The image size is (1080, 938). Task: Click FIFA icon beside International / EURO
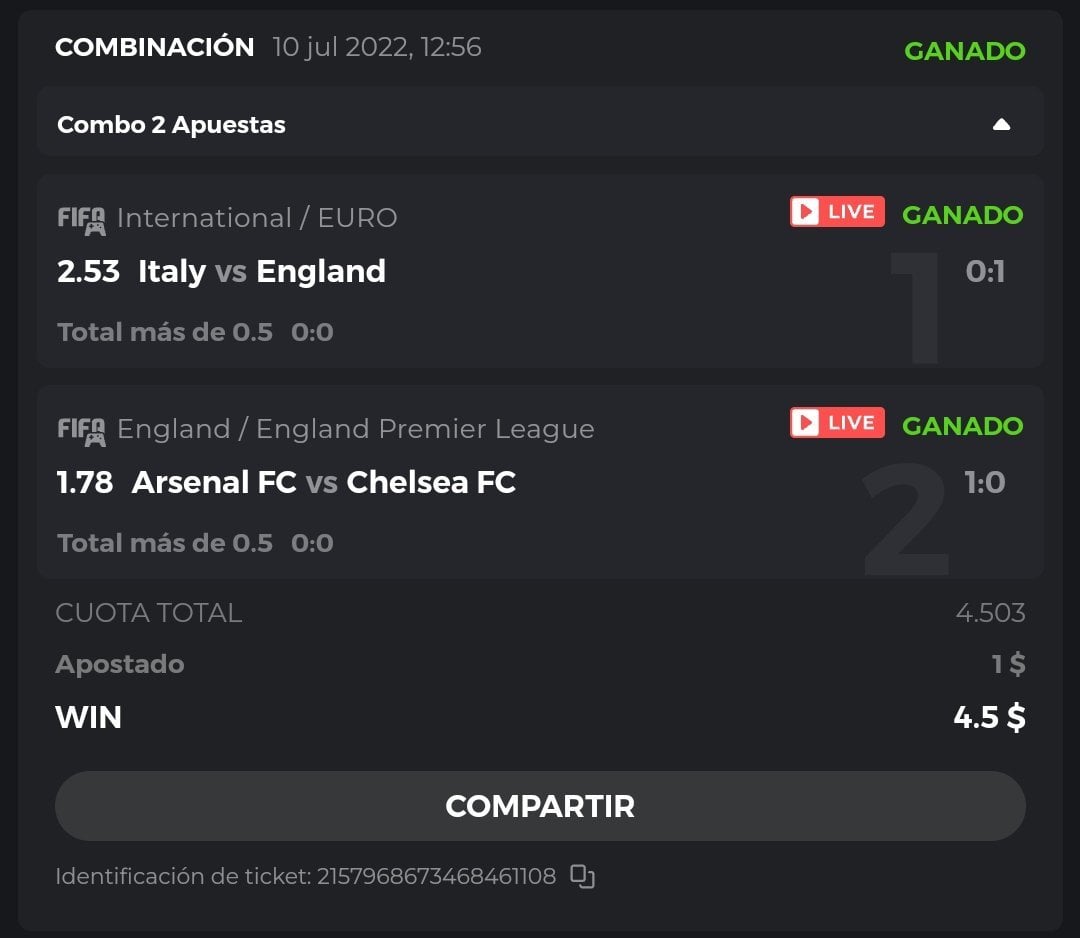point(81,219)
